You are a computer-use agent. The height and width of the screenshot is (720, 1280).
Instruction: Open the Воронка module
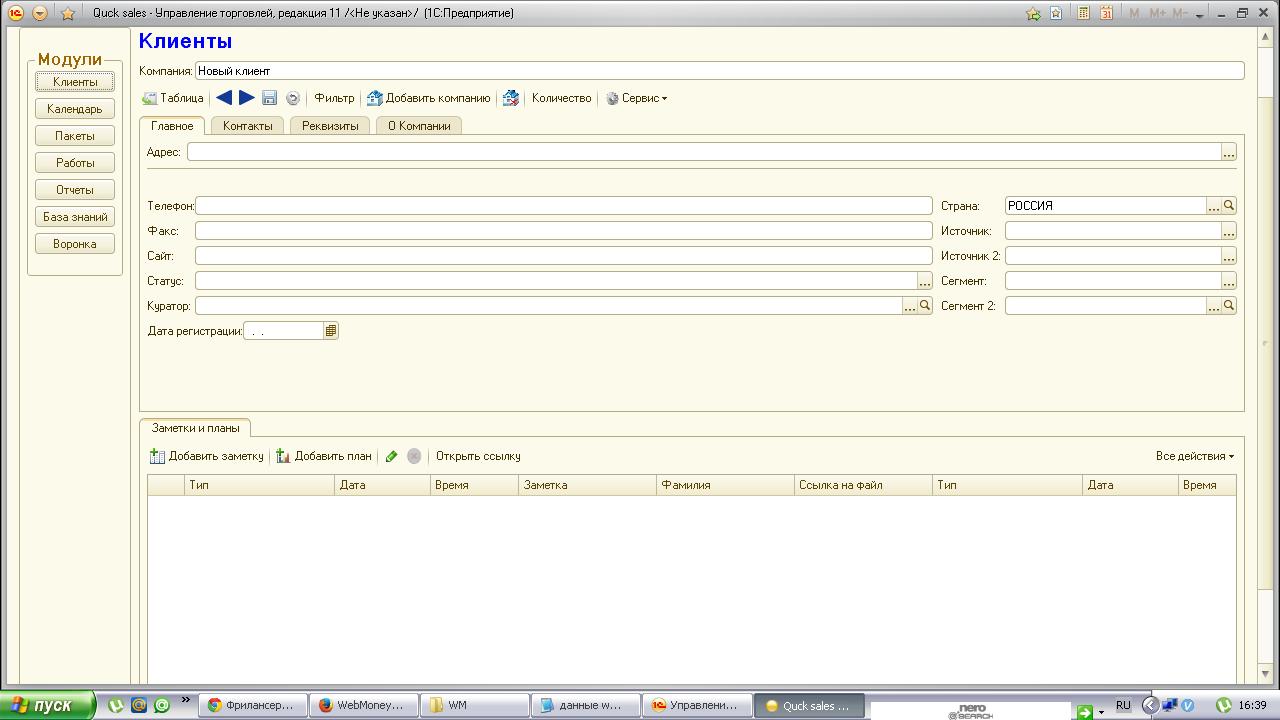point(75,244)
